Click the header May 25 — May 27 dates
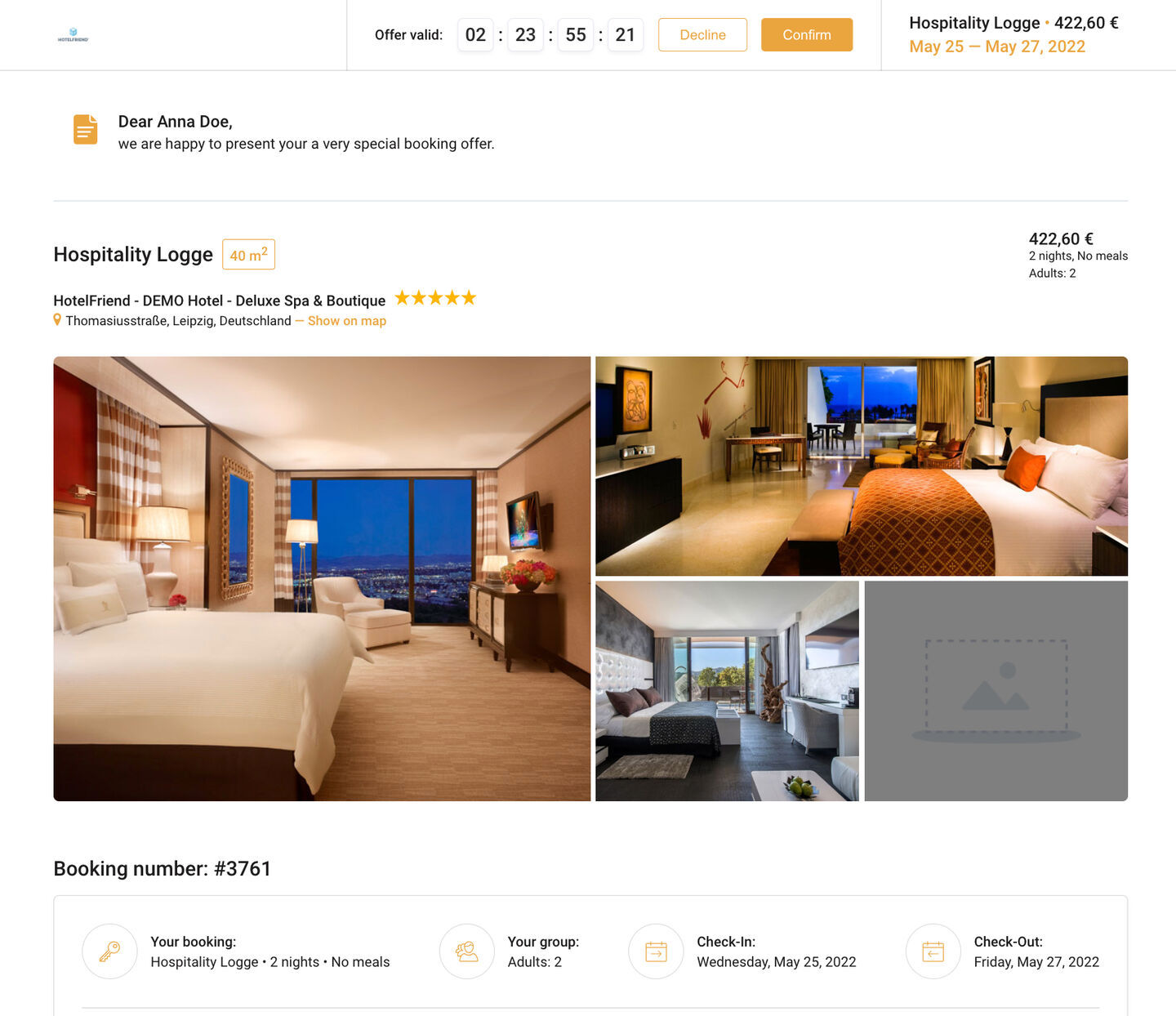1176x1016 pixels. (x=997, y=47)
